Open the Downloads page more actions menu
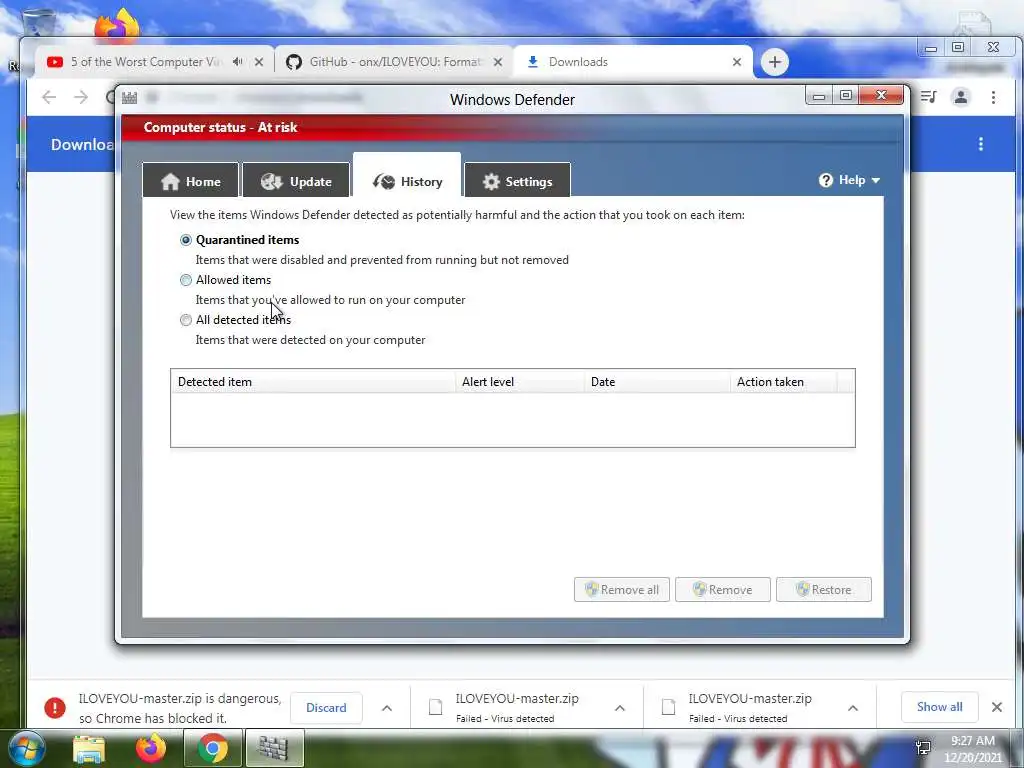The image size is (1024, 768). (x=980, y=144)
